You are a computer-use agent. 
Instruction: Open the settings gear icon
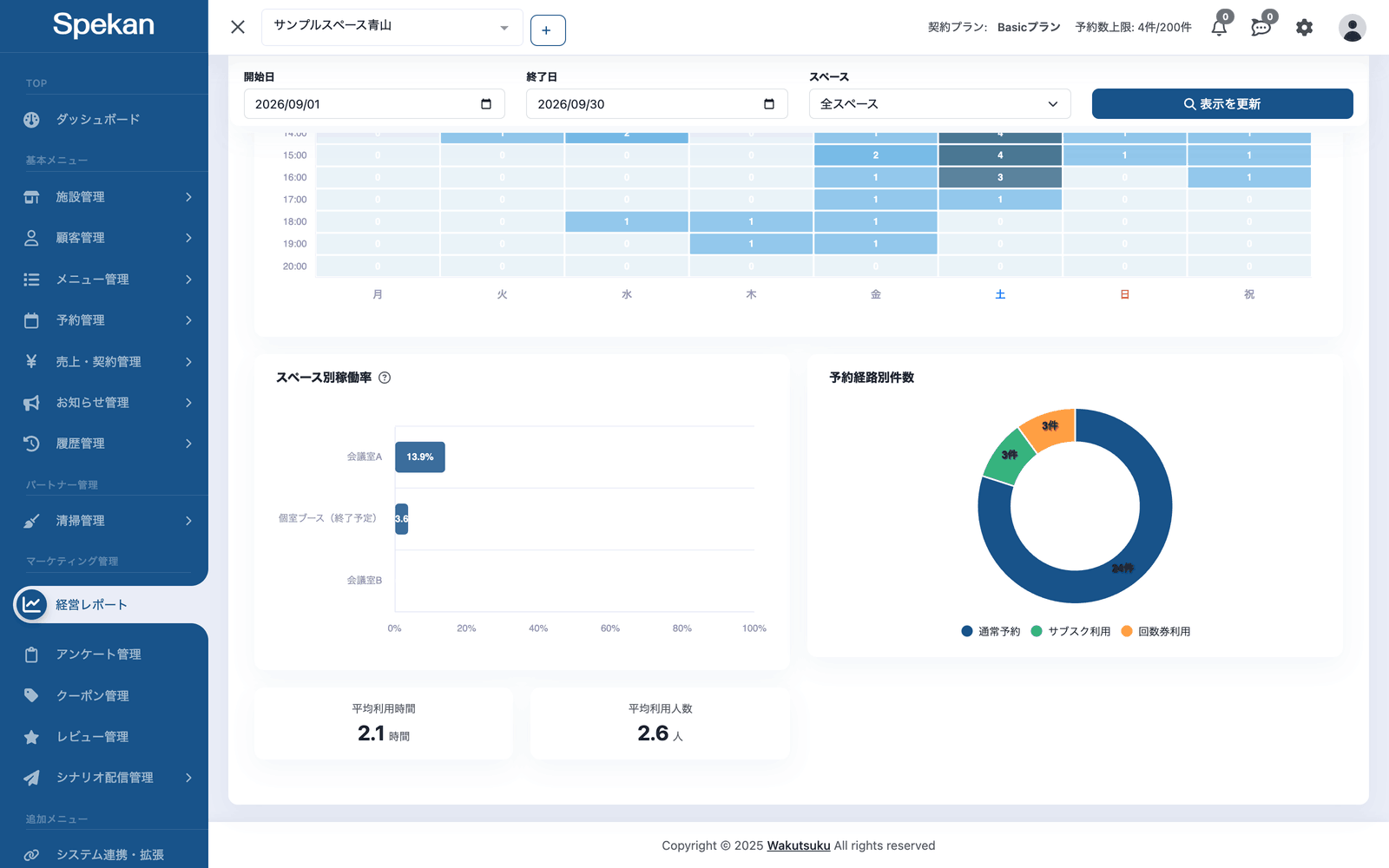click(1304, 28)
